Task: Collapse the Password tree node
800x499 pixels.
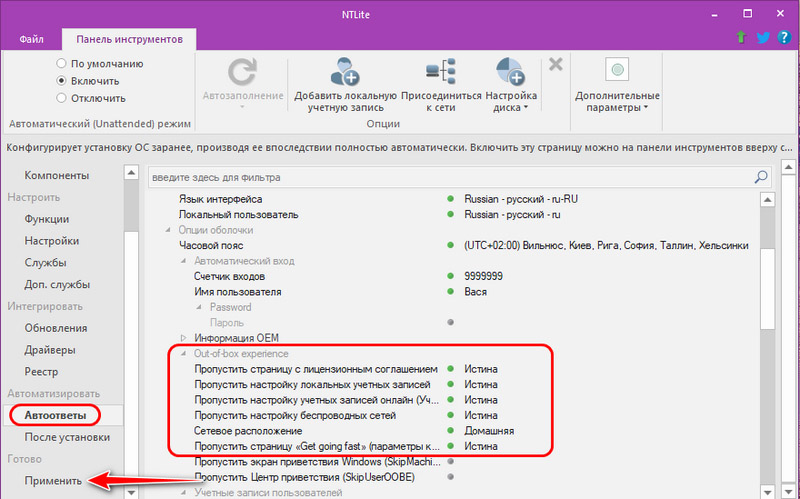Action: pyautogui.click(x=199, y=307)
